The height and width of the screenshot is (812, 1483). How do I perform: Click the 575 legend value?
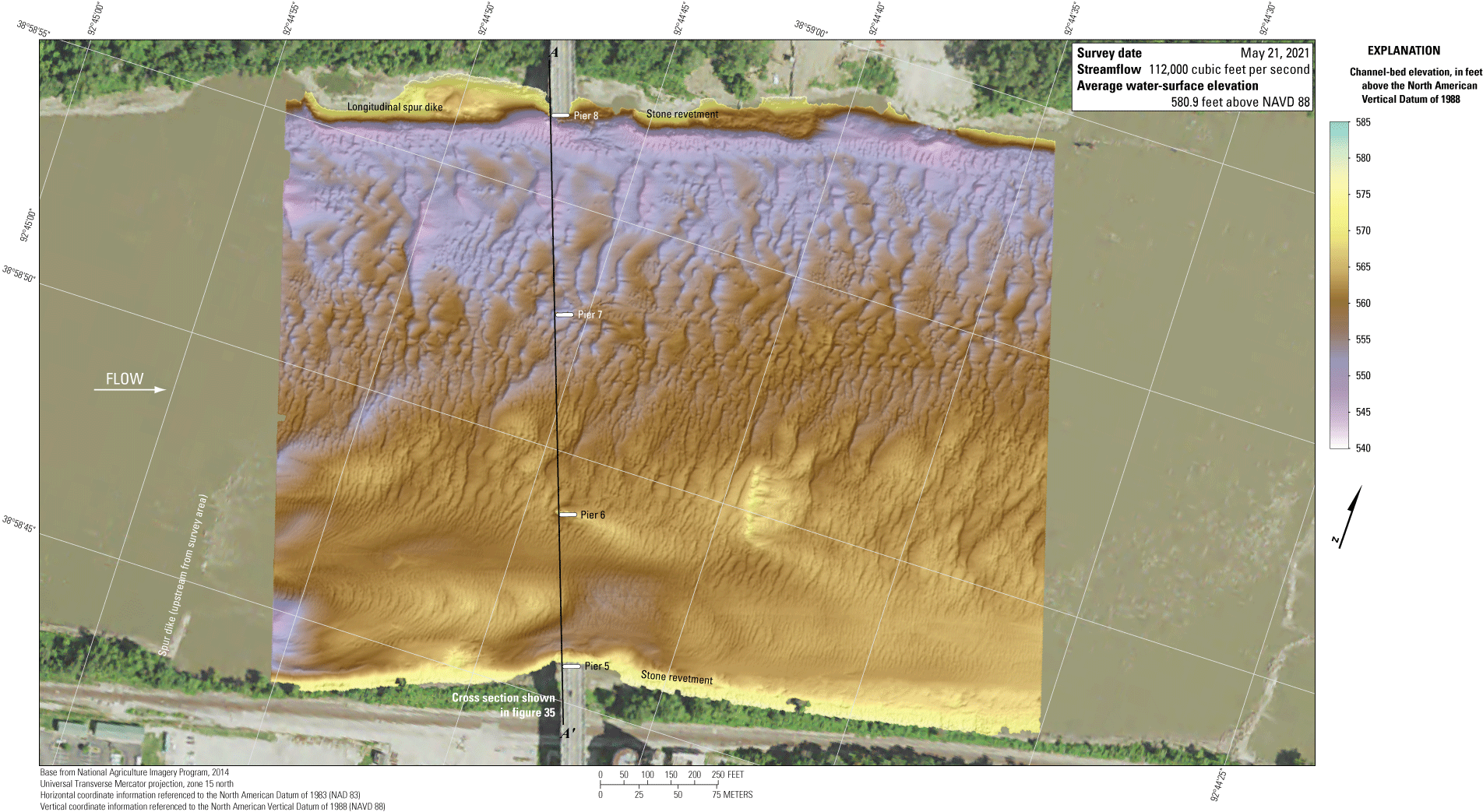[x=1362, y=195]
